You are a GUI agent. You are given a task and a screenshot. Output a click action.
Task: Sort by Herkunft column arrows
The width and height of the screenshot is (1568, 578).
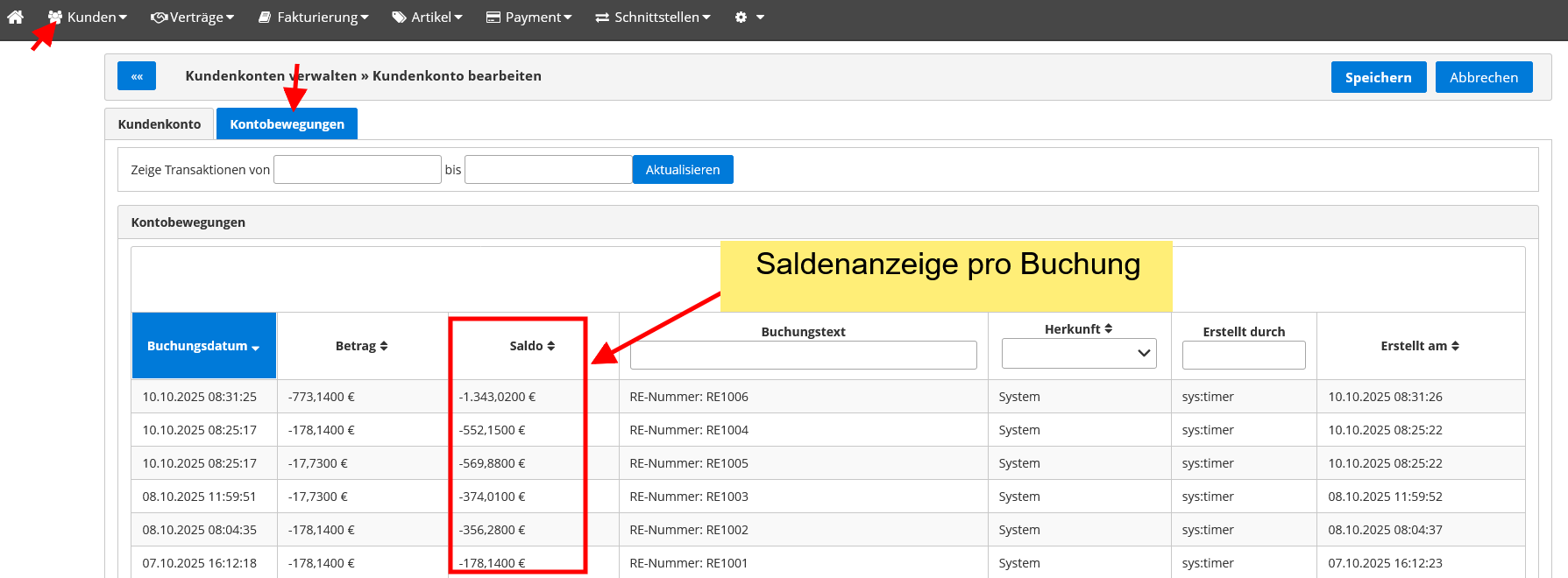click(1109, 328)
